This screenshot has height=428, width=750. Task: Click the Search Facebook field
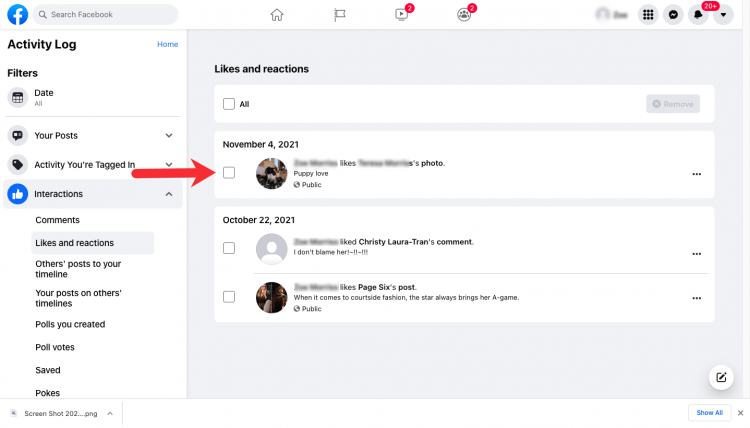[105, 15]
